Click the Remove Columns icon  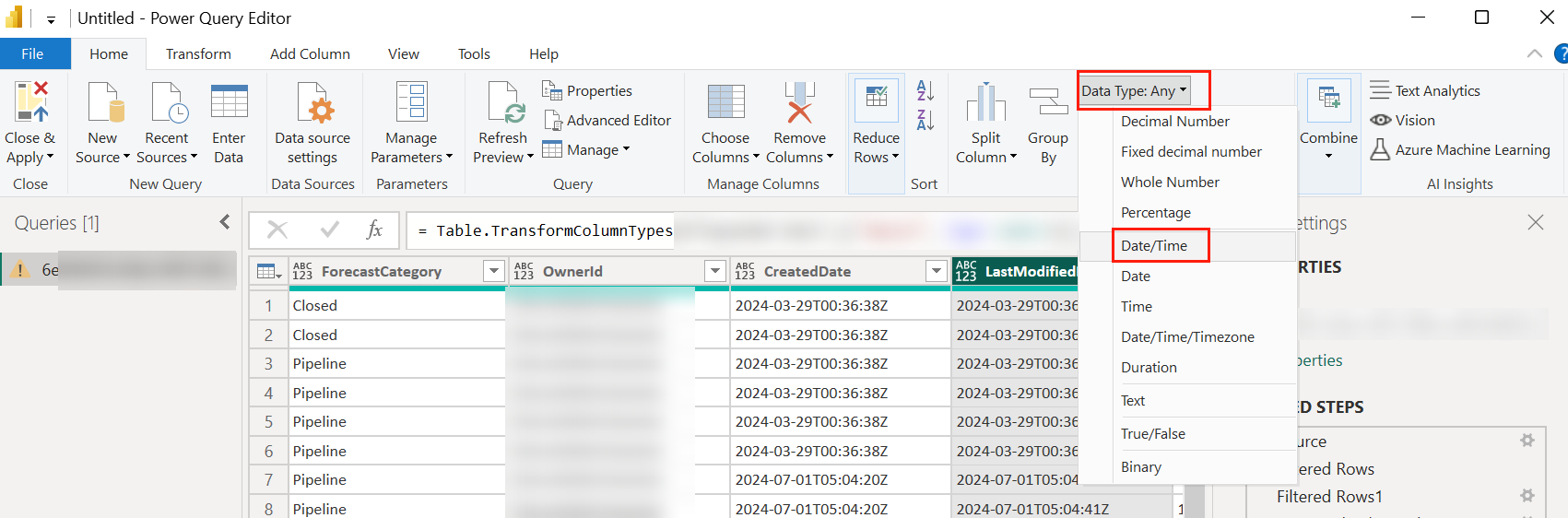click(799, 101)
